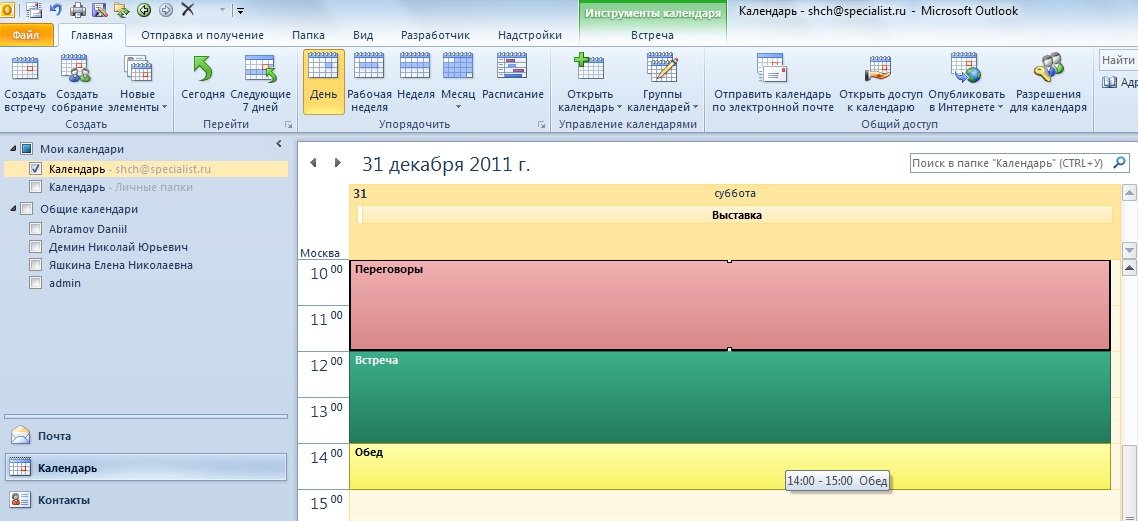Collapse the Мои календари group

tap(13, 149)
